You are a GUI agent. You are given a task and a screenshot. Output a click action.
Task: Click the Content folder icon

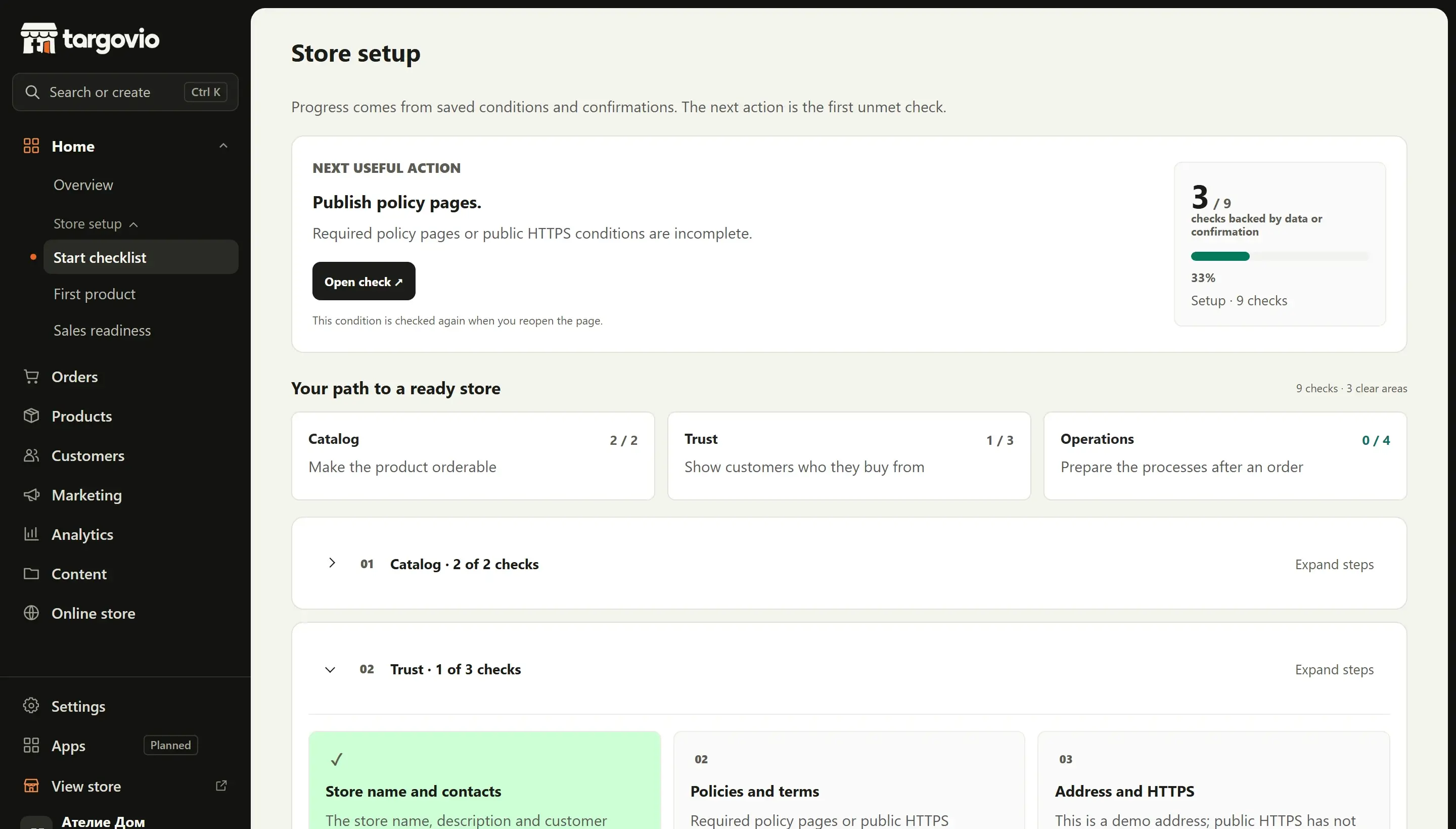pyautogui.click(x=31, y=573)
